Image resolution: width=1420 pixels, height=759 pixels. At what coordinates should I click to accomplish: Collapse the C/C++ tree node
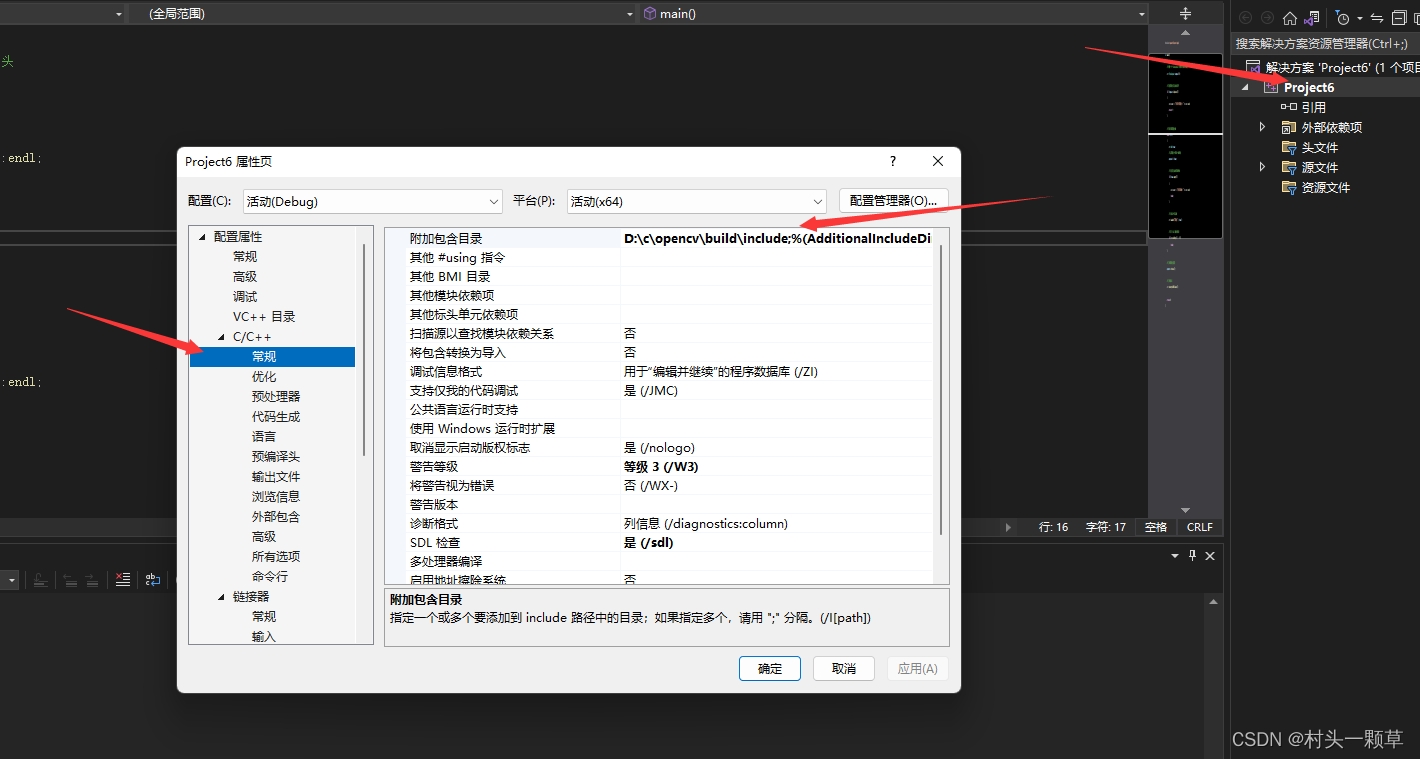tap(221, 337)
